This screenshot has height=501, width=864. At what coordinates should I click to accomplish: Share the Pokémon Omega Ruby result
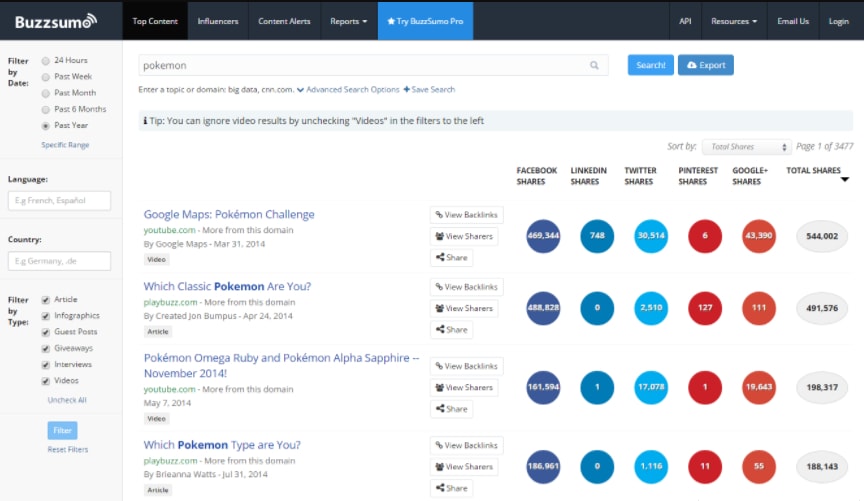(451, 409)
